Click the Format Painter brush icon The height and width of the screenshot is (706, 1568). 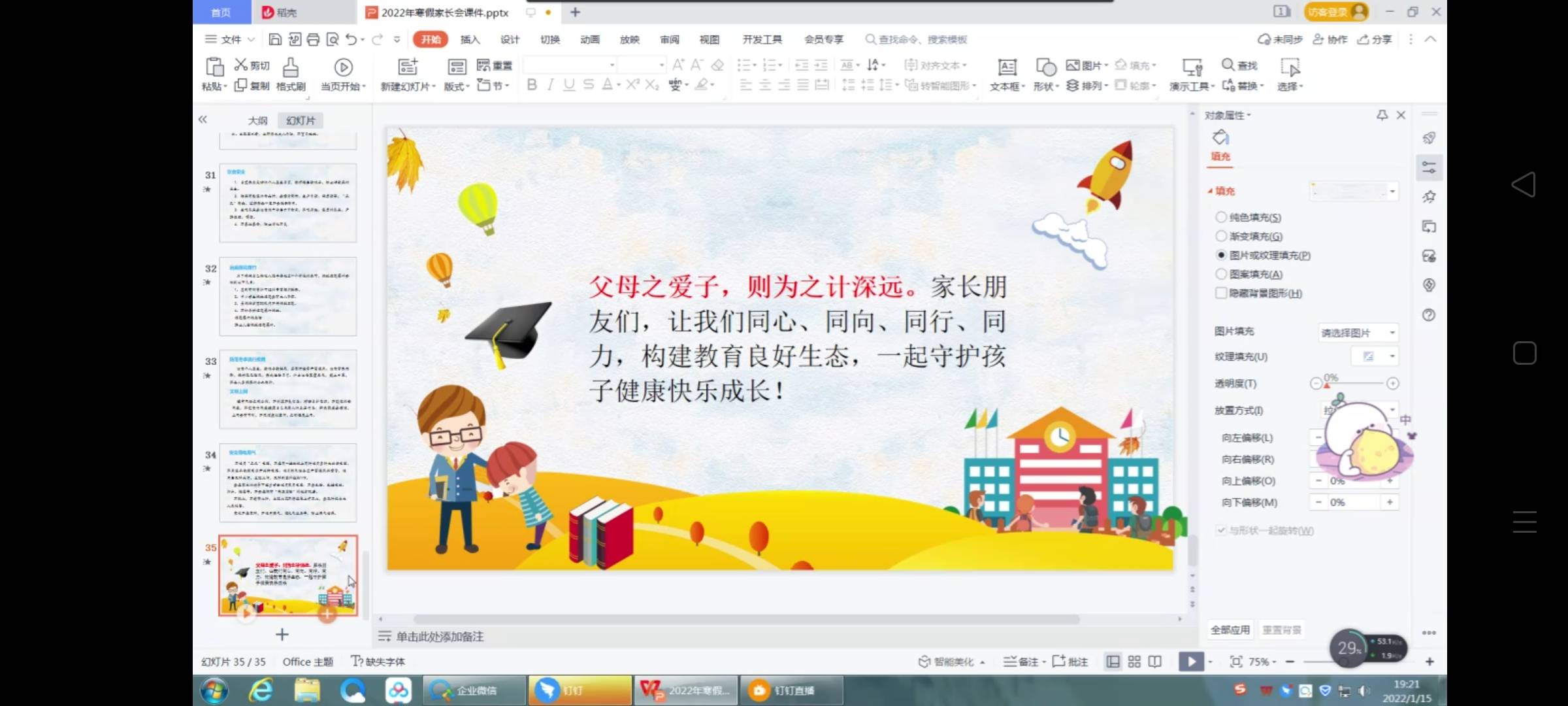[291, 67]
